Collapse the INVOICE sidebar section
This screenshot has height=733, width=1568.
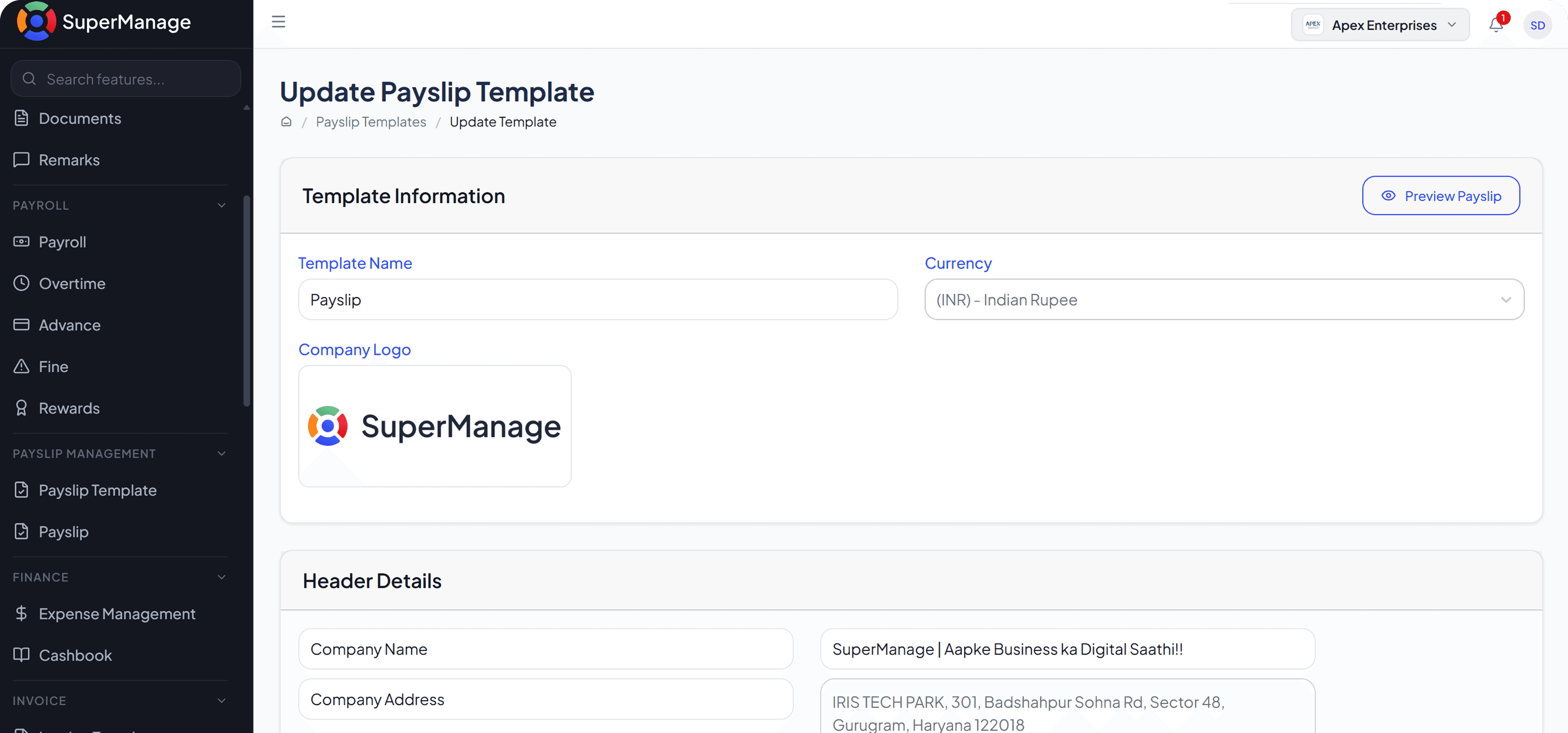pyautogui.click(x=222, y=700)
